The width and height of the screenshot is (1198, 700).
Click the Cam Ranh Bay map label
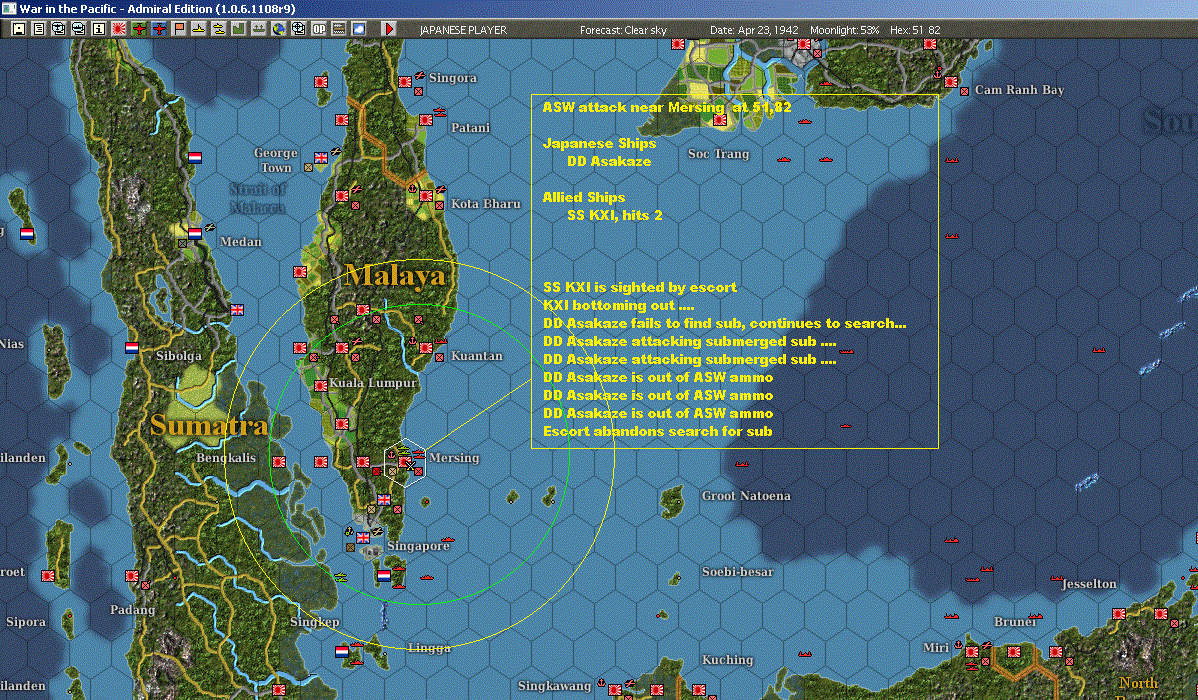pyautogui.click(x=1019, y=89)
